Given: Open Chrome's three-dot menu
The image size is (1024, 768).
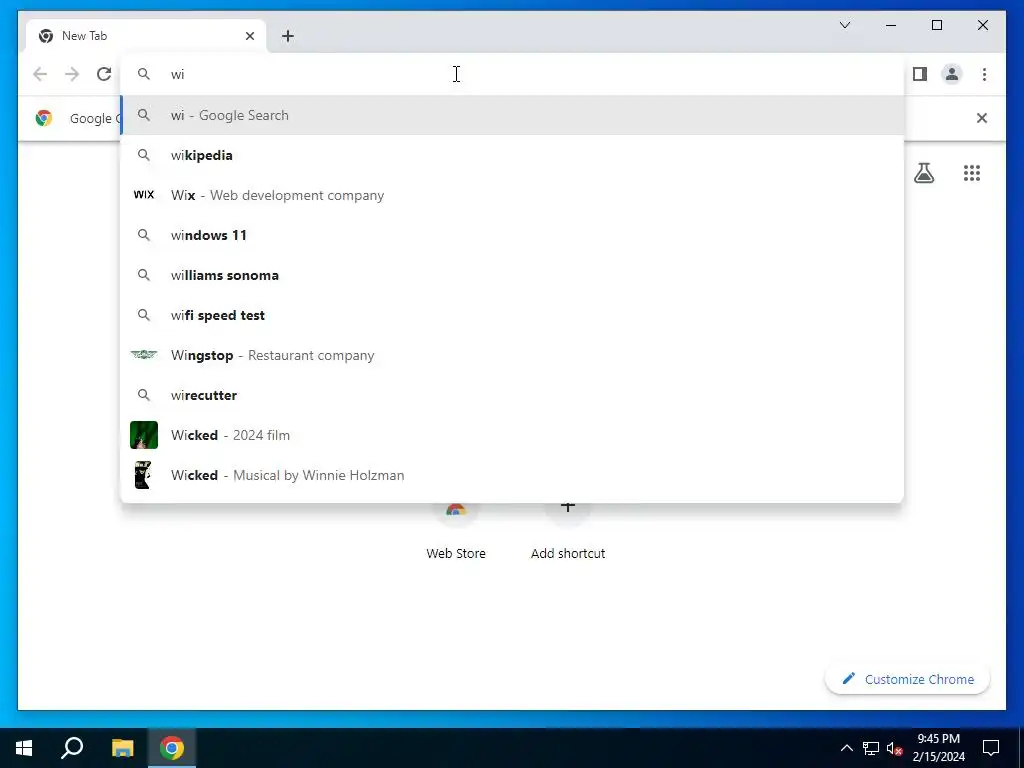Looking at the screenshot, I should [984, 74].
